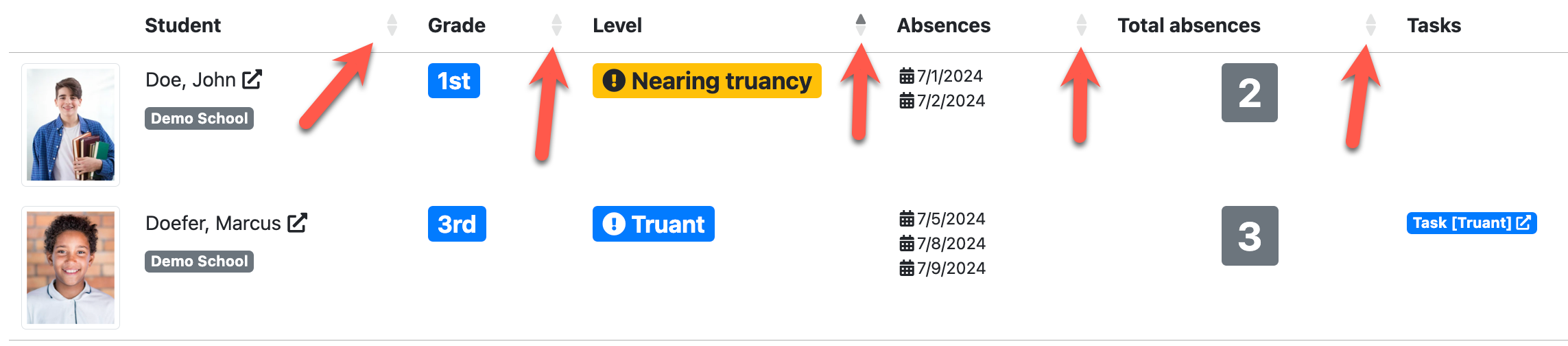Sort by the Total absences column arrows
1568x346 pixels.
tap(1371, 25)
